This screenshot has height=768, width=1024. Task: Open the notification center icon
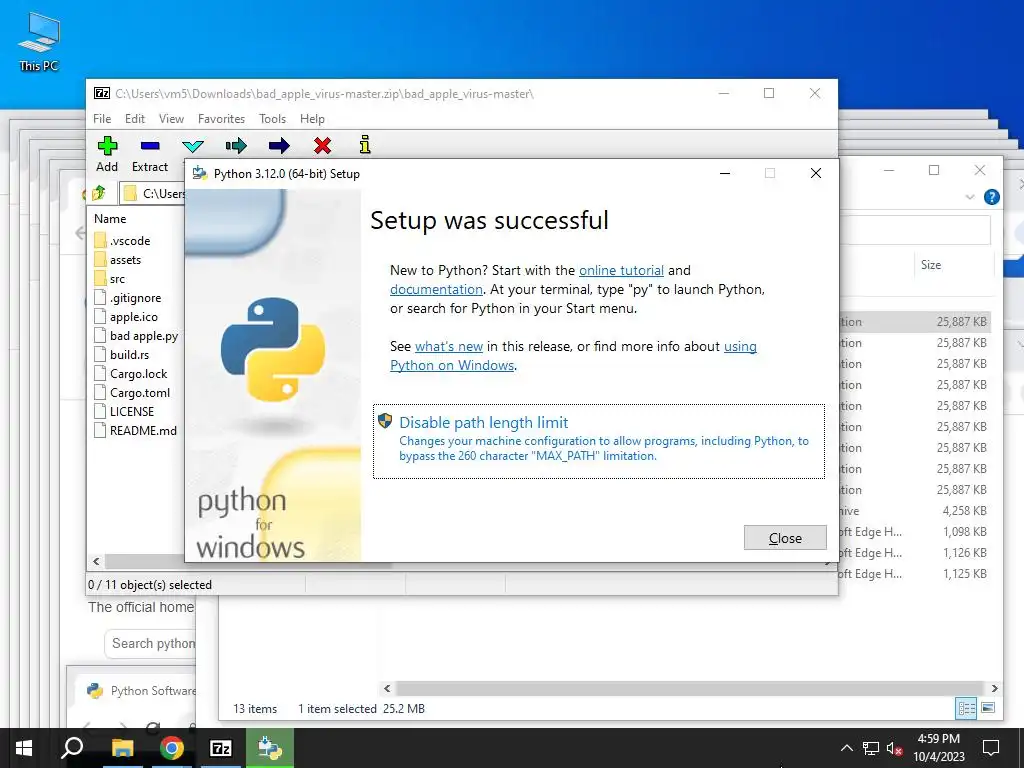tap(991, 748)
